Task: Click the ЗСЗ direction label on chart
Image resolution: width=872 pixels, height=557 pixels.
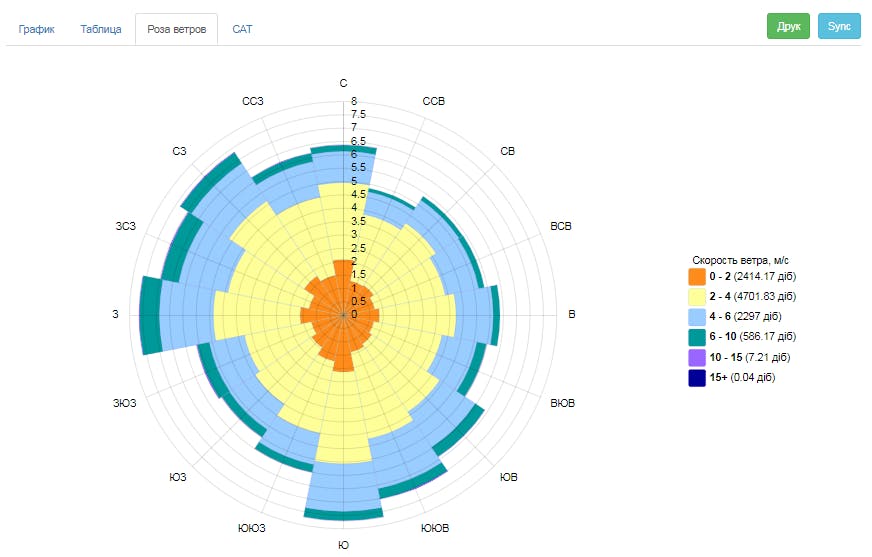Action: point(125,227)
